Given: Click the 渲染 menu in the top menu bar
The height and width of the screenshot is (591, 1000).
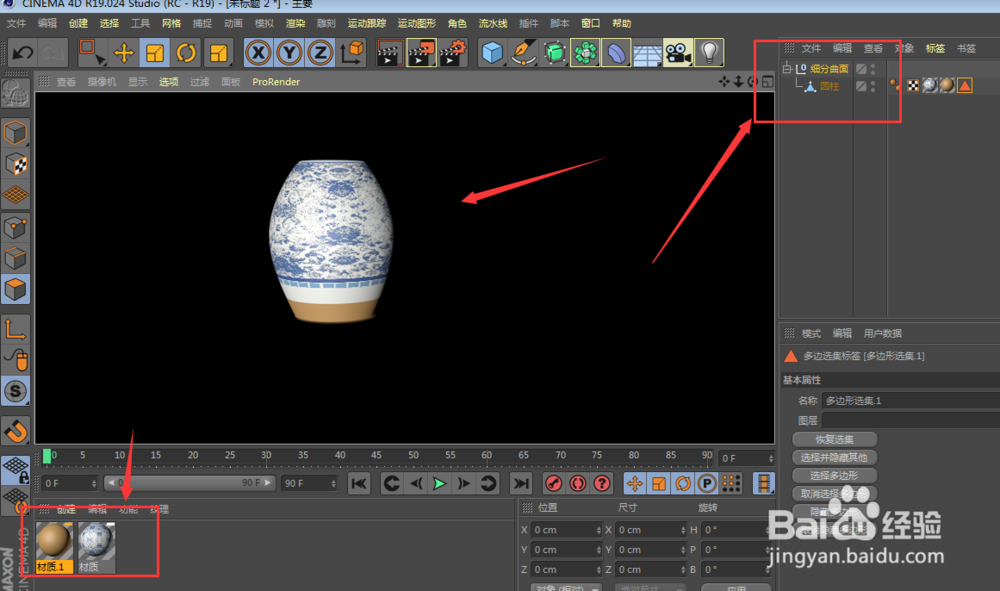Looking at the screenshot, I should click(294, 23).
